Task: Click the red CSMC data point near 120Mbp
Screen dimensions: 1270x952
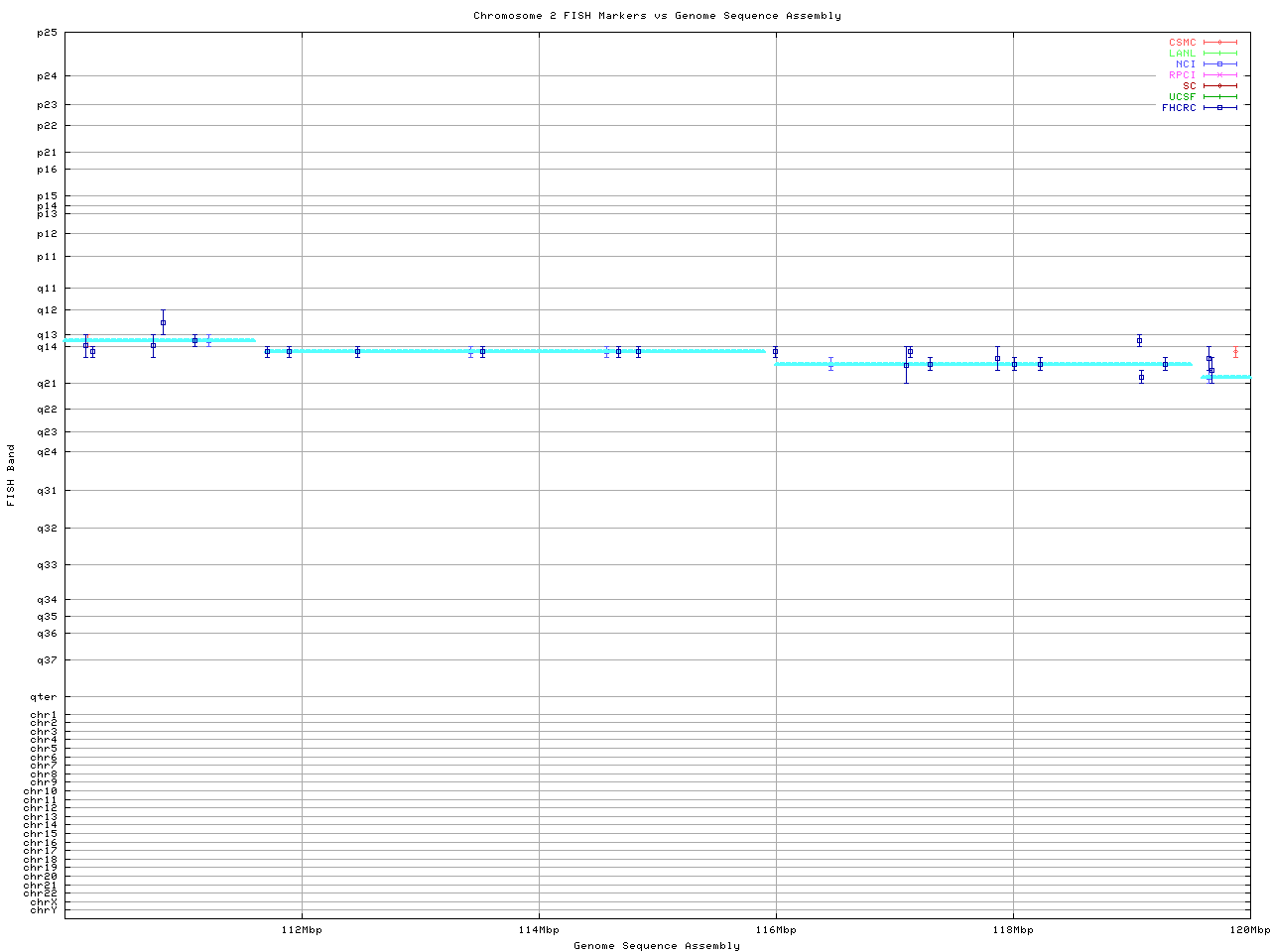Action: [1235, 353]
